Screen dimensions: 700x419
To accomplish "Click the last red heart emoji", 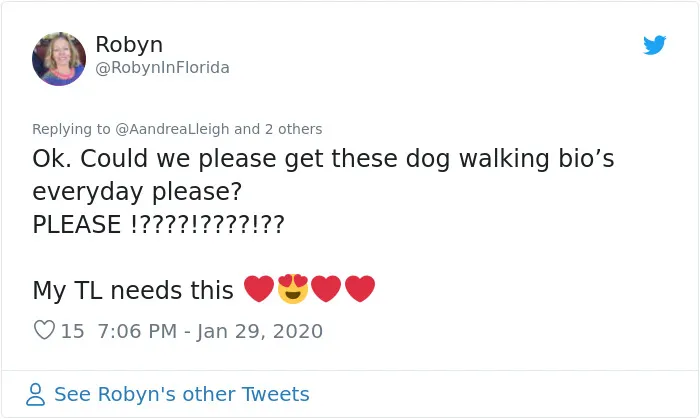I will pos(360,289).
